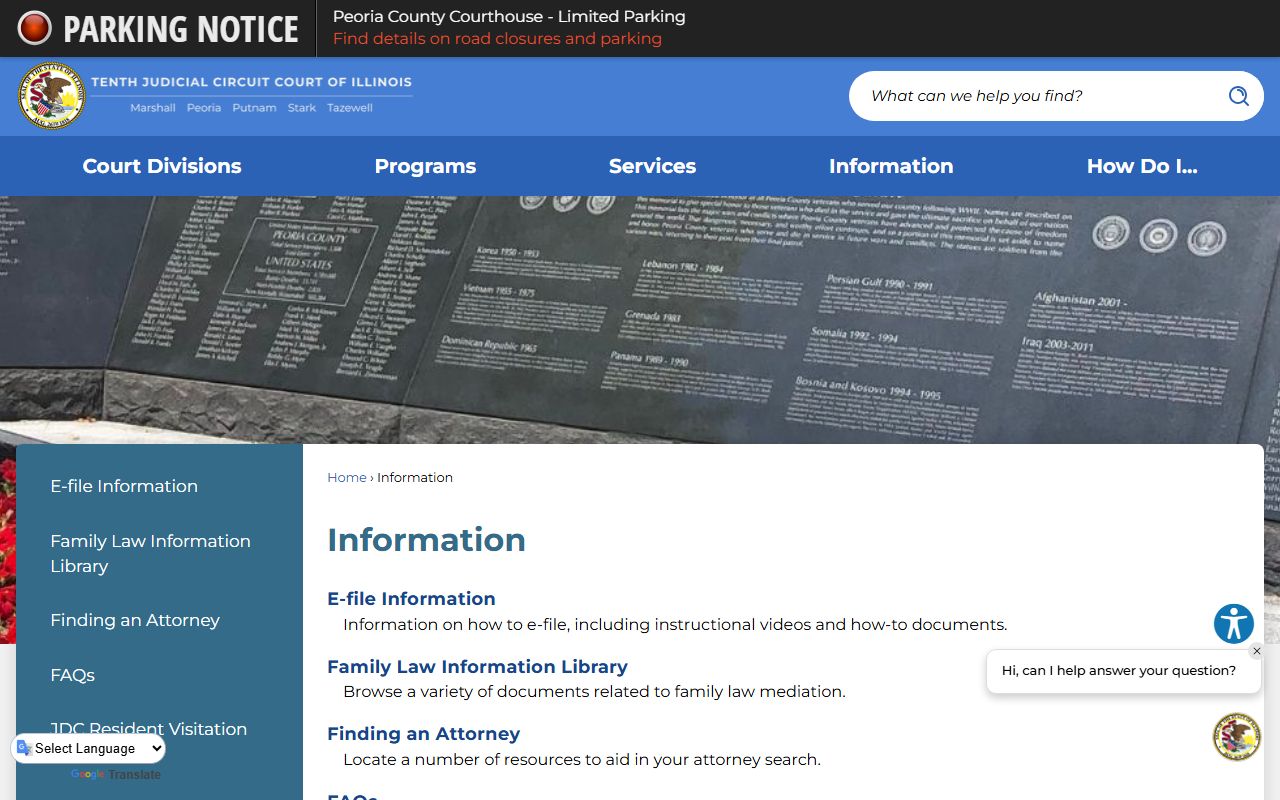Screen dimensions: 1280x800
Task: Open JDC Resident Visitation sidebar link
Action: 148,729
